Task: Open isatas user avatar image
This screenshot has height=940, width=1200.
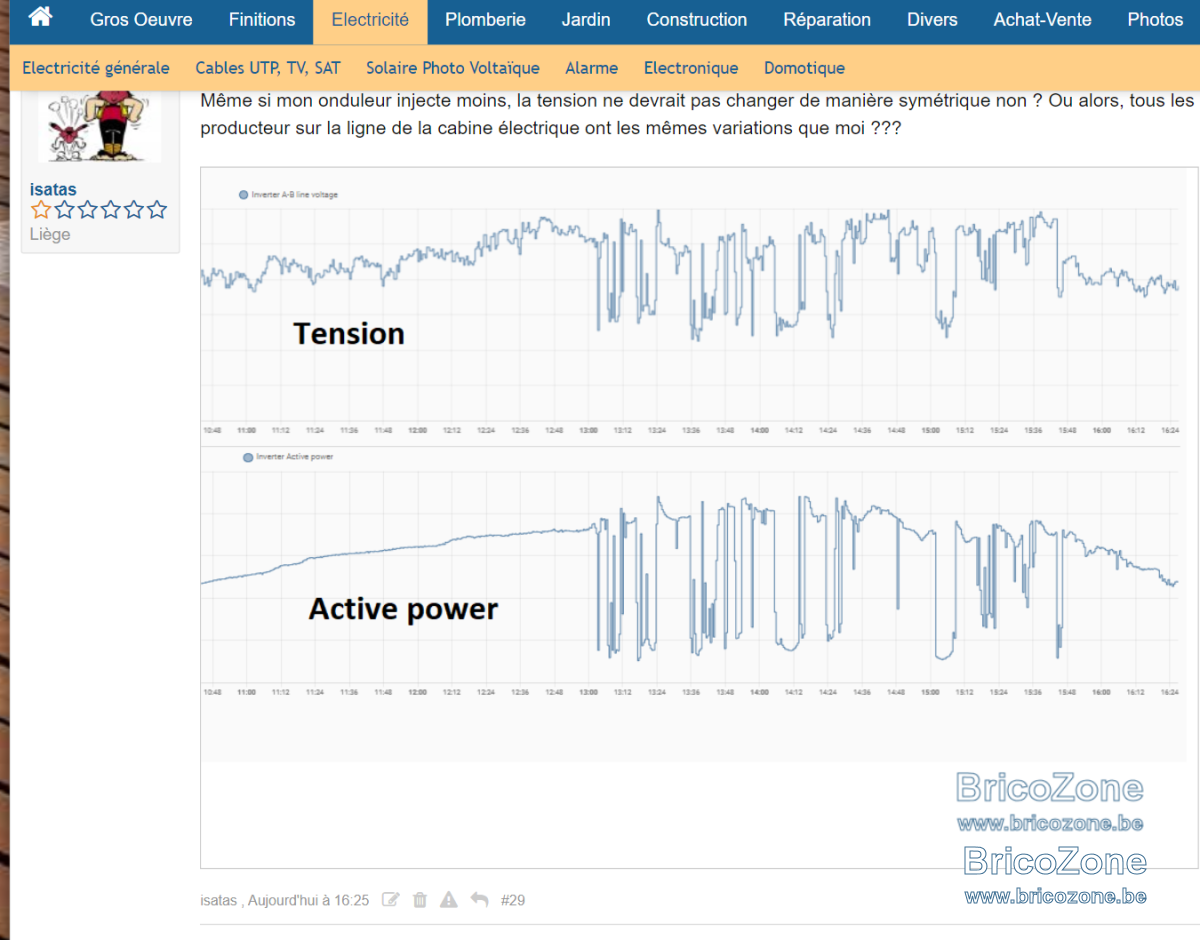Action: click(99, 127)
